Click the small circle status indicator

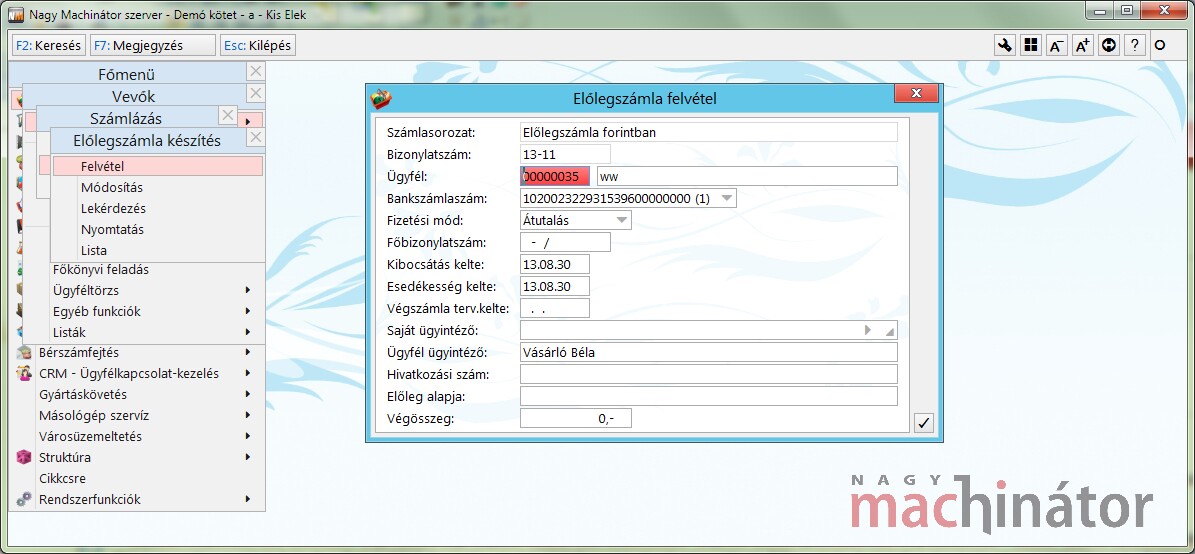1160,46
